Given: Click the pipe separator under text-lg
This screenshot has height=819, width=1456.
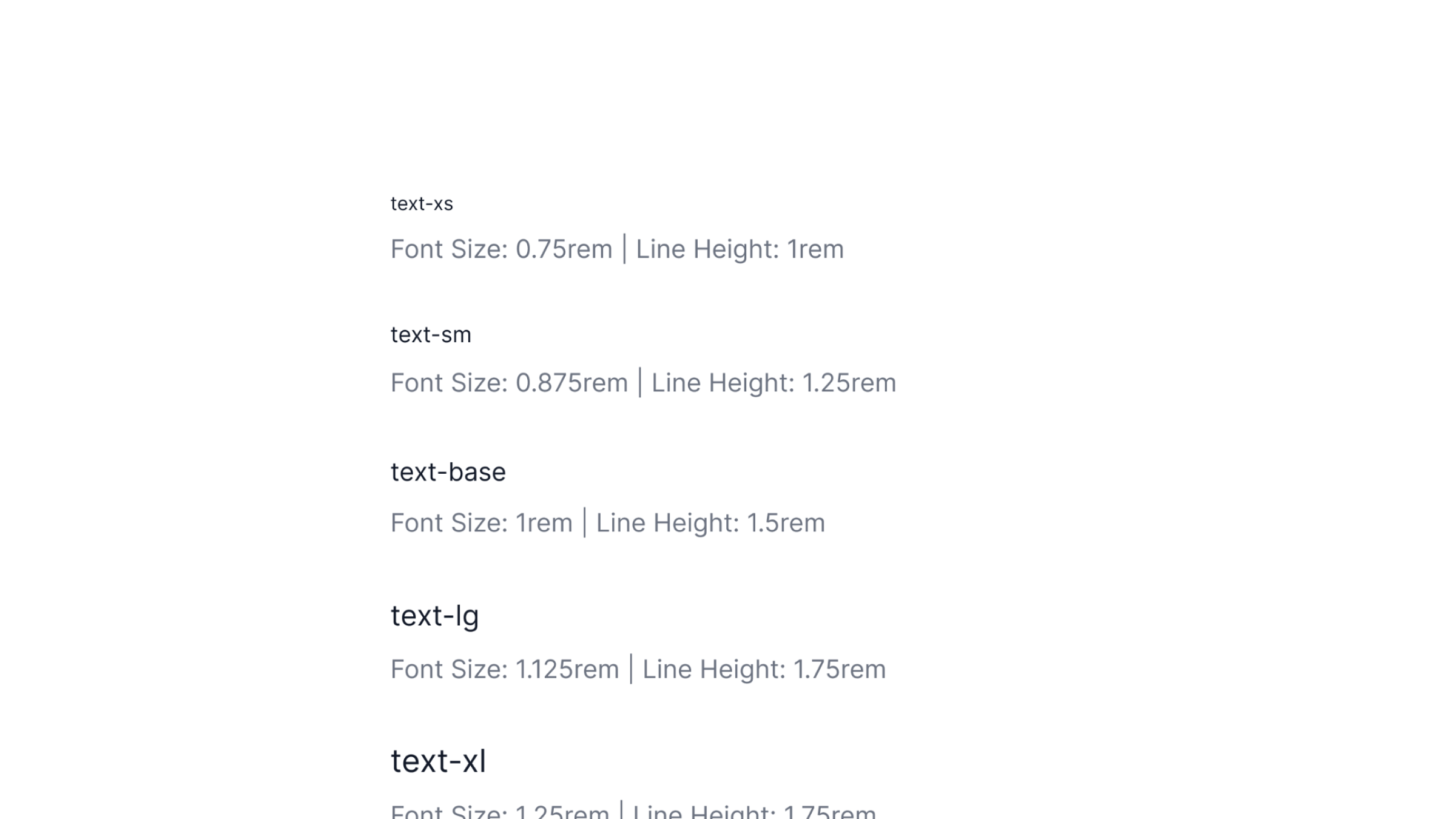Looking at the screenshot, I should (631, 670).
